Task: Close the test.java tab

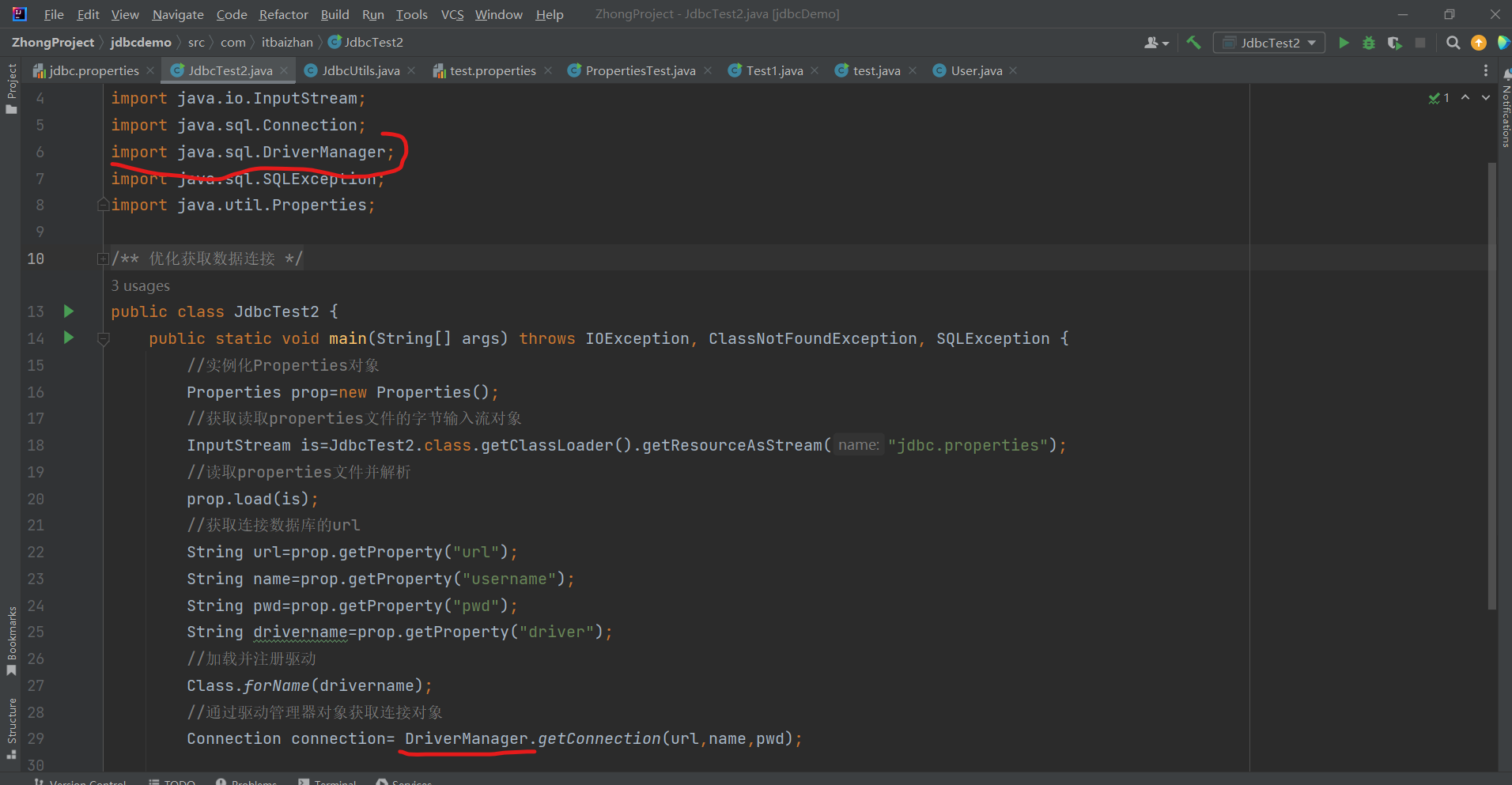Action: [913, 70]
